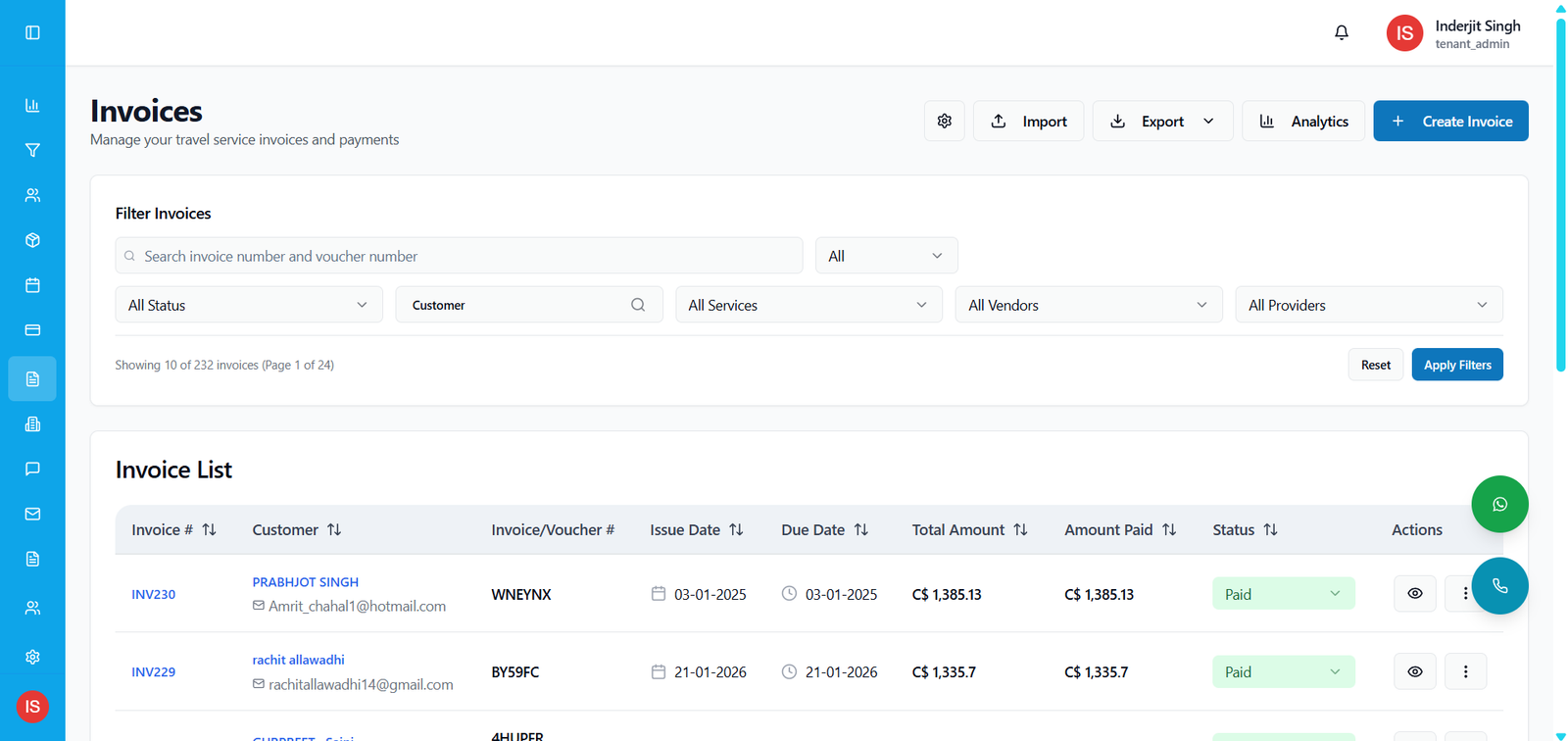
Task: Open the notifications bell
Action: [1341, 32]
